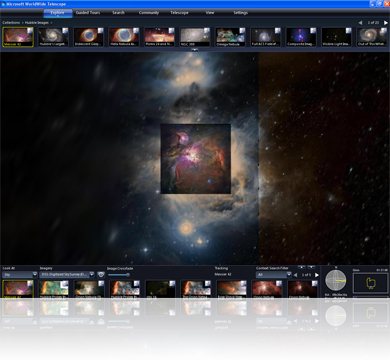Screen dimensions: 390x360
Task: Go to previous page of Hubble Images collection
Action: pyautogui.click(x=360, y=23)
